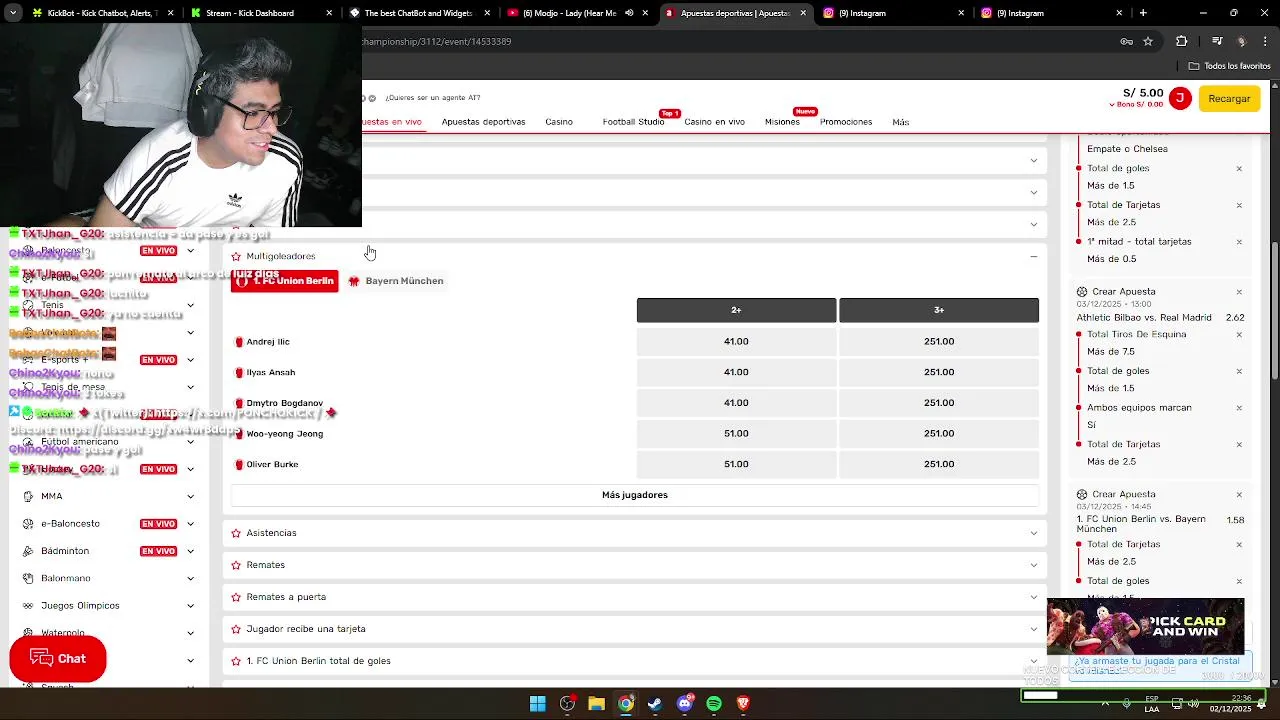Click the Balonmano sport icon
This screenshot has height=720, width=1280.
coord(28,578)
